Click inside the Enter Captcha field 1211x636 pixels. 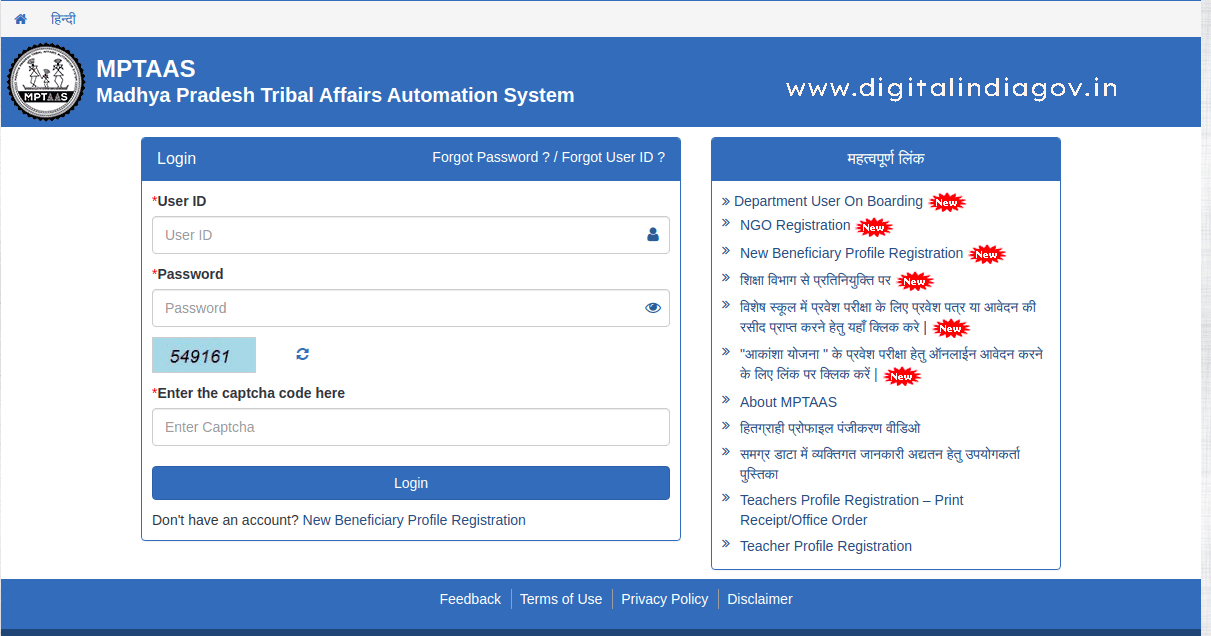coord(411,427)
